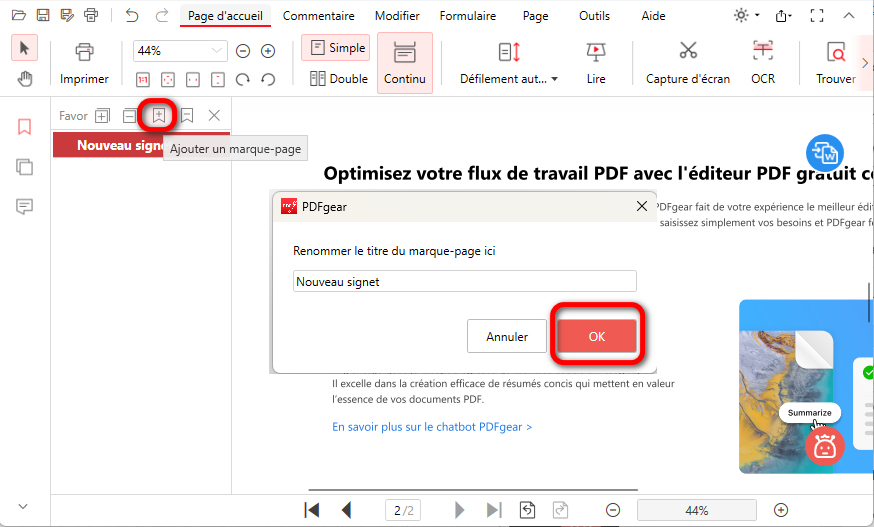Open the Page tab

pos(535,16)
